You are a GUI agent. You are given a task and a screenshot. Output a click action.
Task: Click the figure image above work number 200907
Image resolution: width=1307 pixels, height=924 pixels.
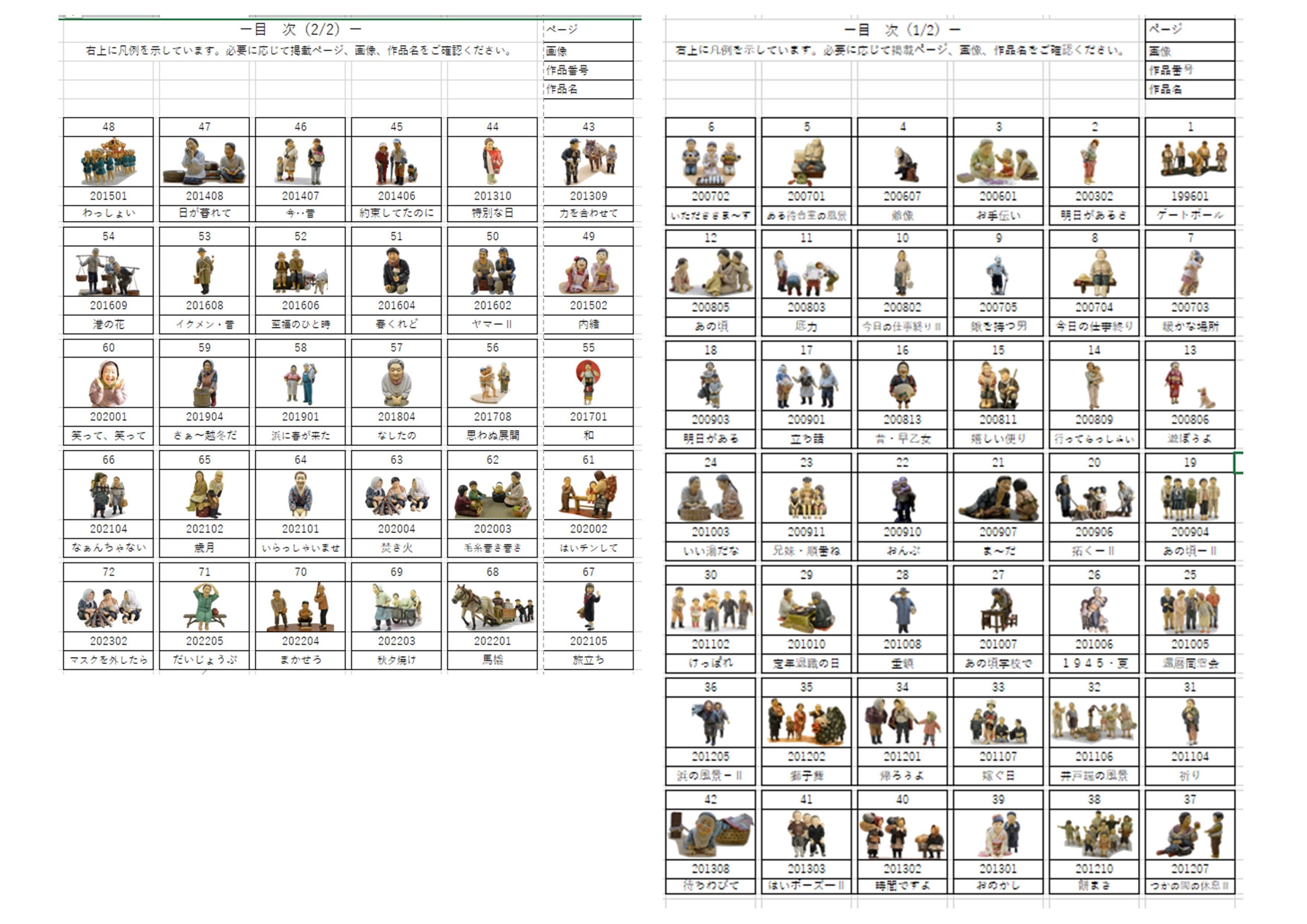(998, 498)
